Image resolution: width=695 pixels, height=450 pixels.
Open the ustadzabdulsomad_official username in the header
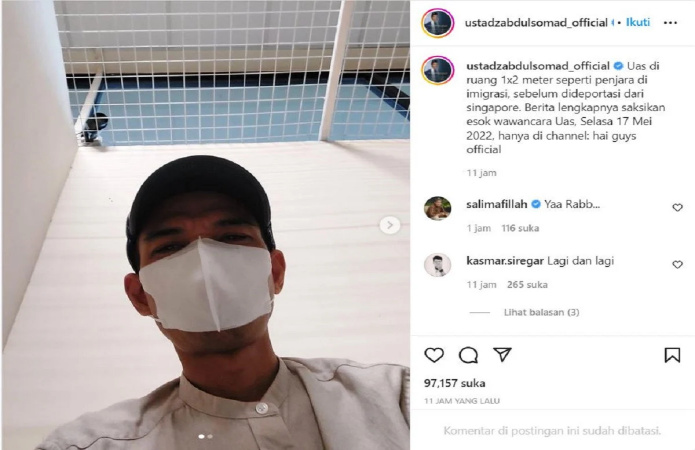(536, 23)
